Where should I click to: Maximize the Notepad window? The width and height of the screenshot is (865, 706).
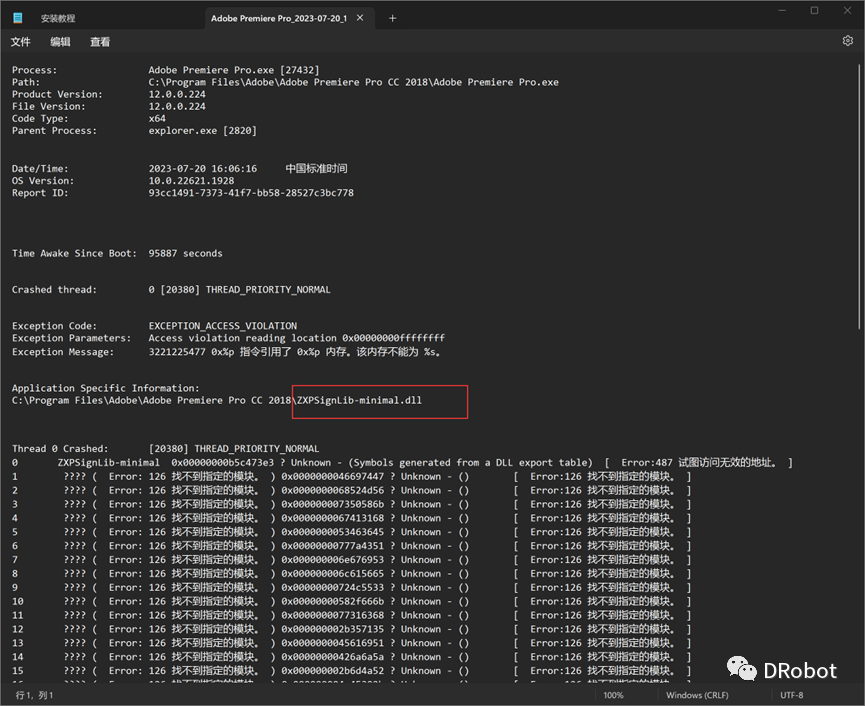(814, 10)
